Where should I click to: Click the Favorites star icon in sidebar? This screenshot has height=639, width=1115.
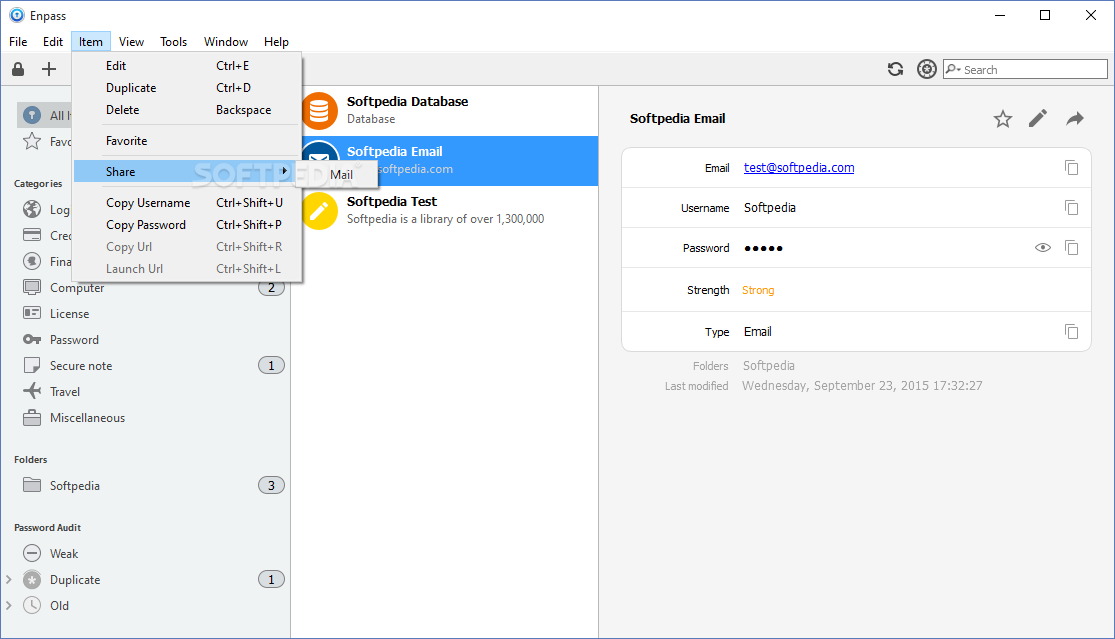click(32, 141)
